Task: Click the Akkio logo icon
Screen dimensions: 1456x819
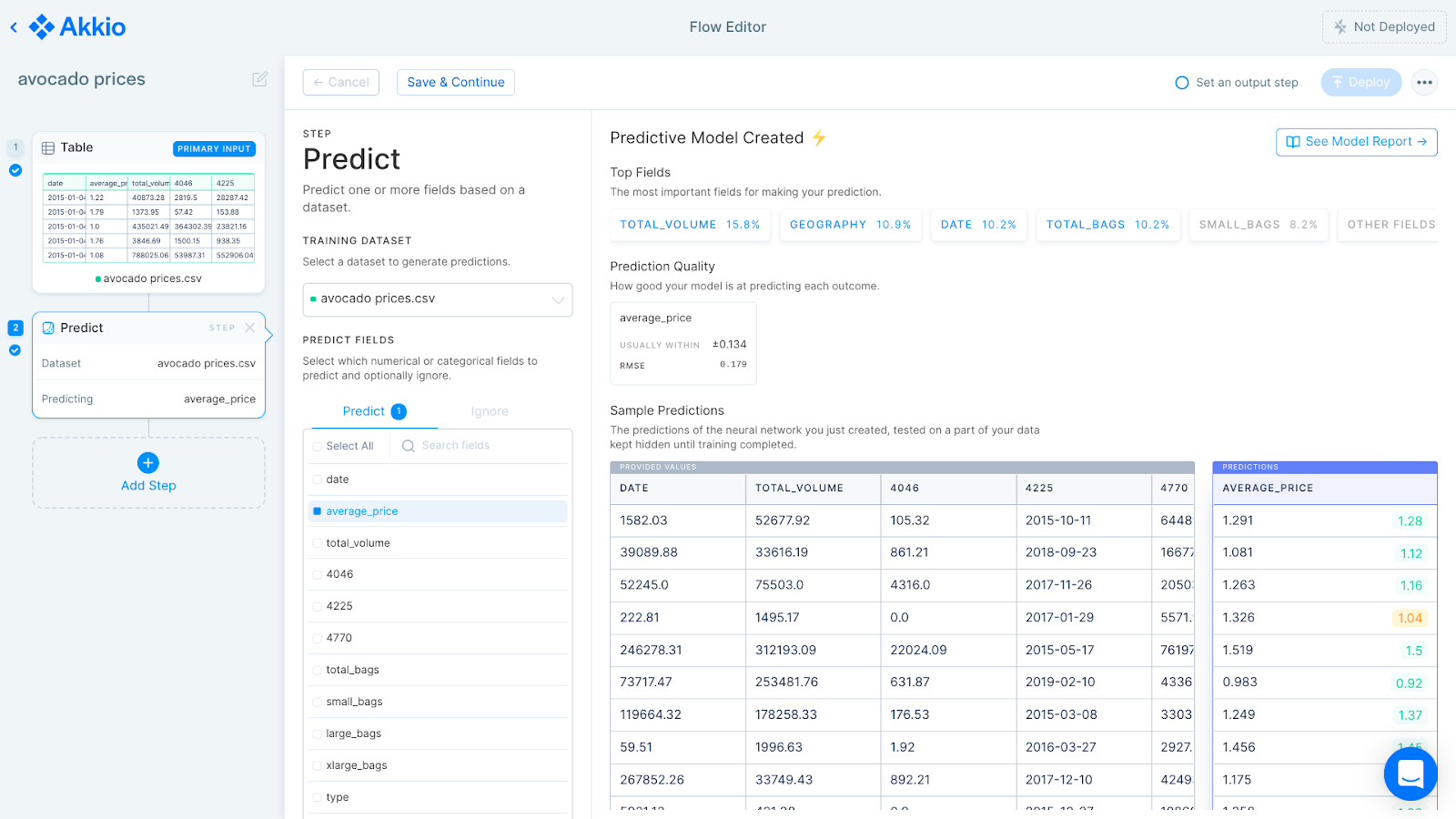Action: [40, 26]
